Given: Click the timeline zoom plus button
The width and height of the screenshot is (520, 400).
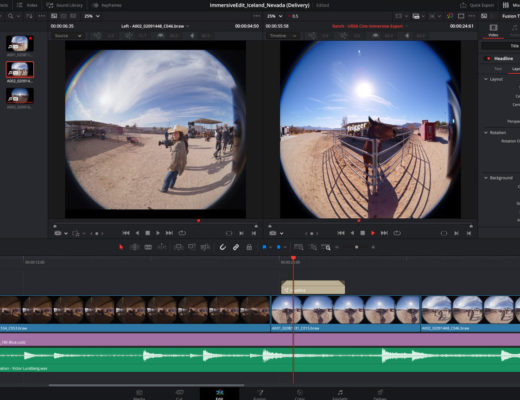Looking at the screenshot, I should (373, 247).
